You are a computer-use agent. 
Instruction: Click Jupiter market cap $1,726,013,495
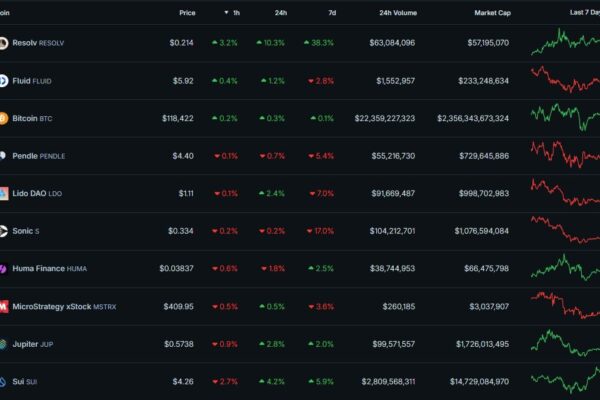(x=483, y=344)
